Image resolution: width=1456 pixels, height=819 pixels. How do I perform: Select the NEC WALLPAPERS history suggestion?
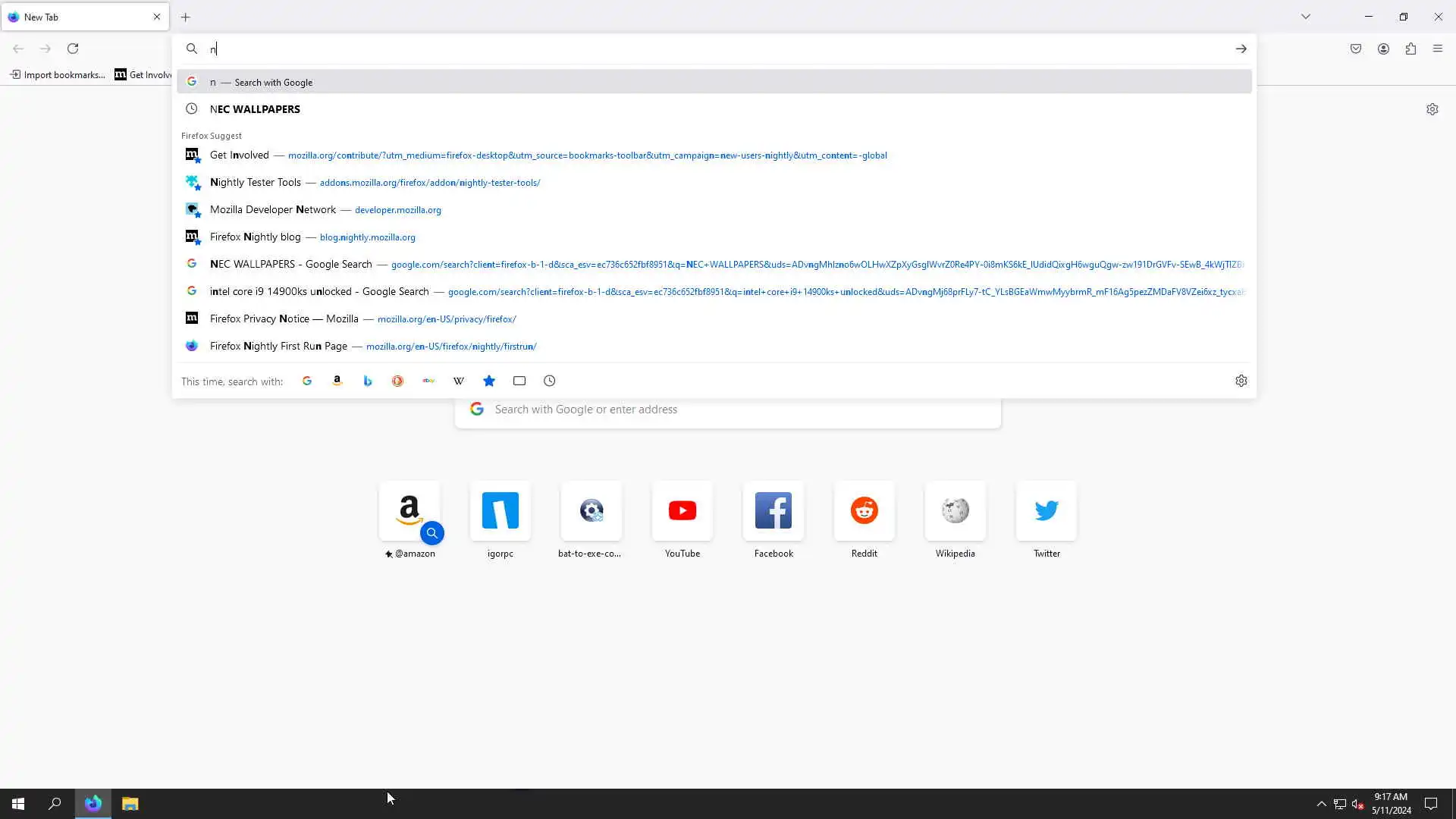[x=256, y=109]
